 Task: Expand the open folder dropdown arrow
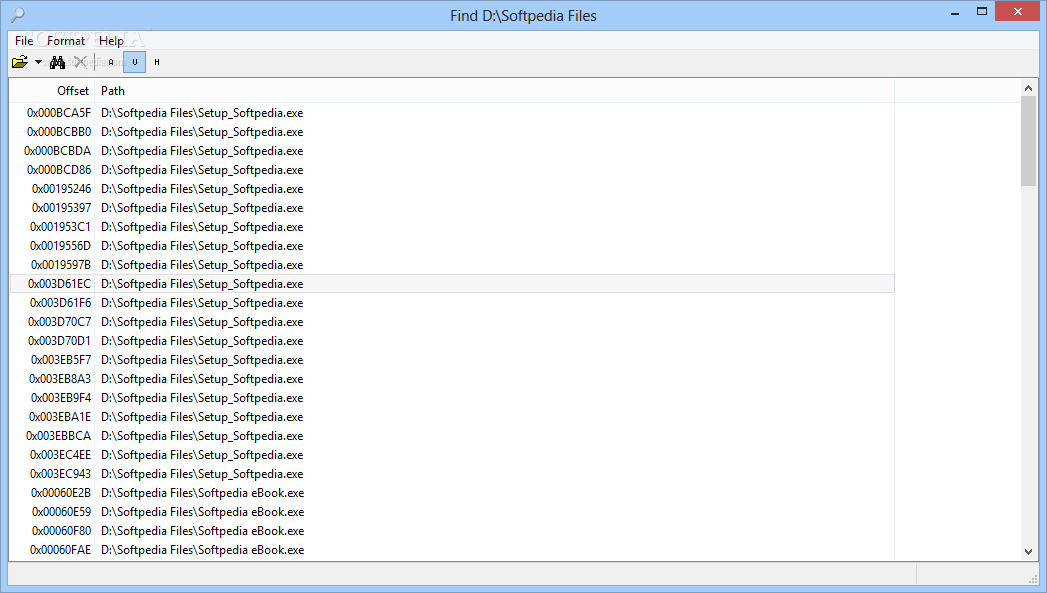pos(38,62)
